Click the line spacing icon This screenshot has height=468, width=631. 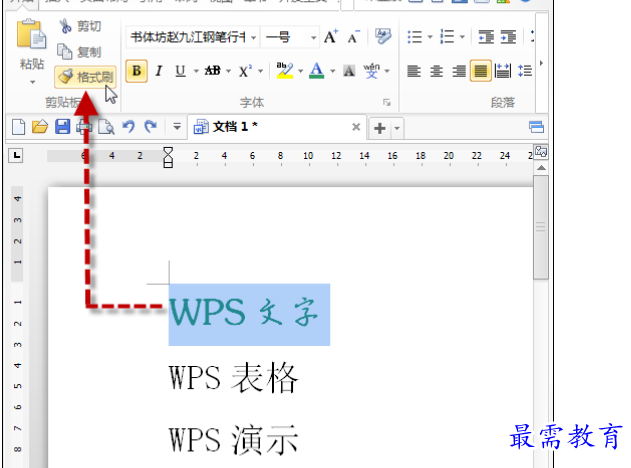point(525,71)
